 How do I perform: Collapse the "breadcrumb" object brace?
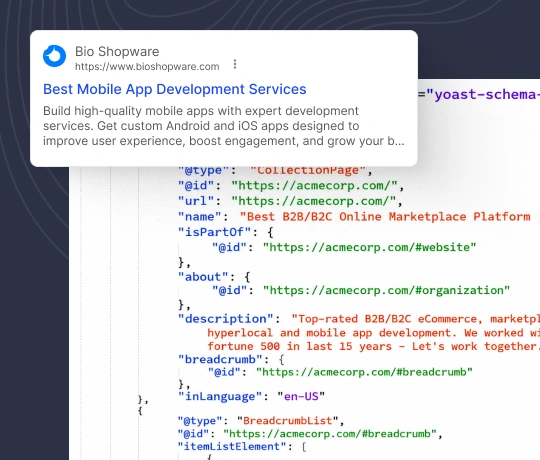click(281, 359)
